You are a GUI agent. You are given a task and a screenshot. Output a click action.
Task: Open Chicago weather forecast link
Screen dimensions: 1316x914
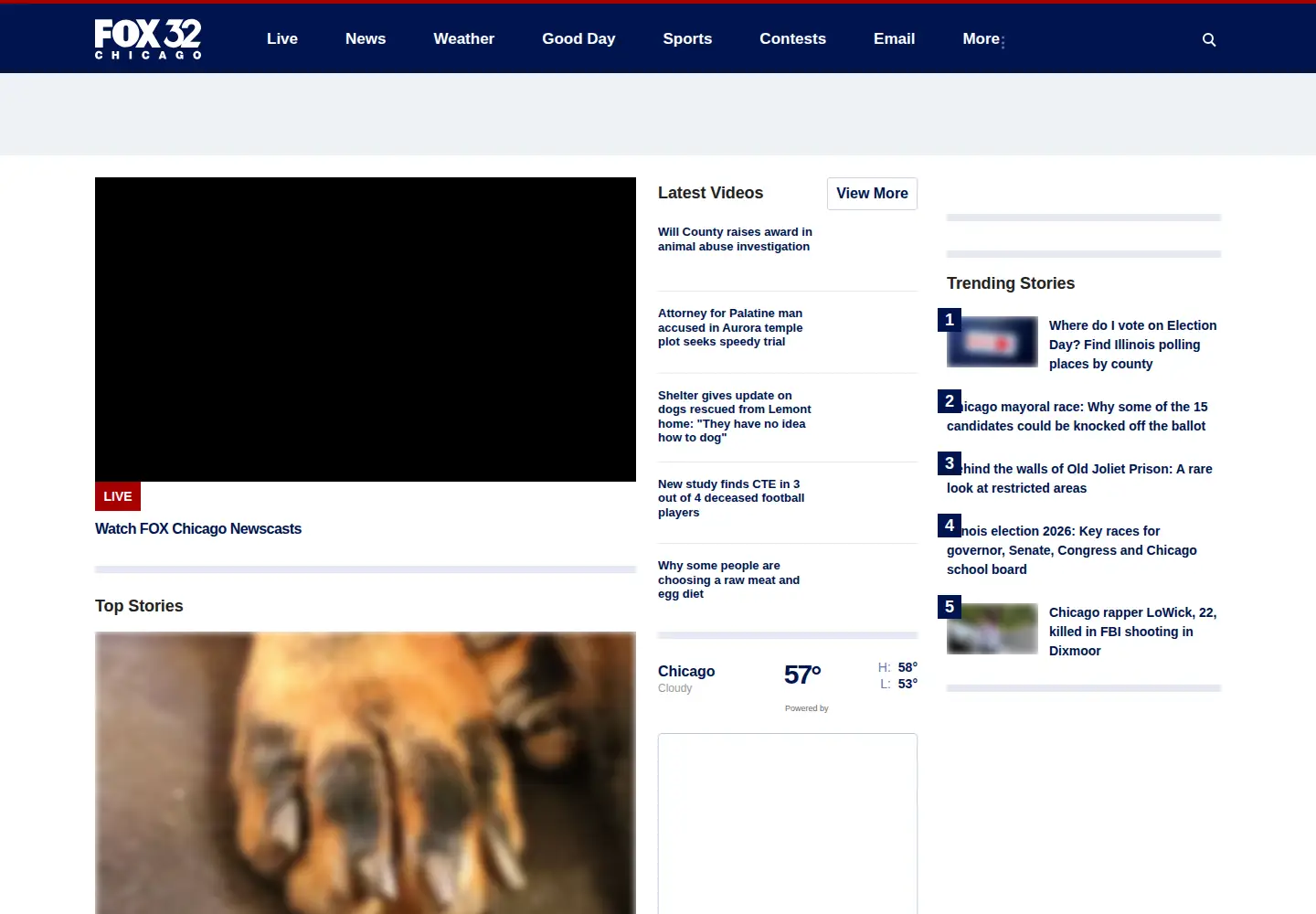686,671
